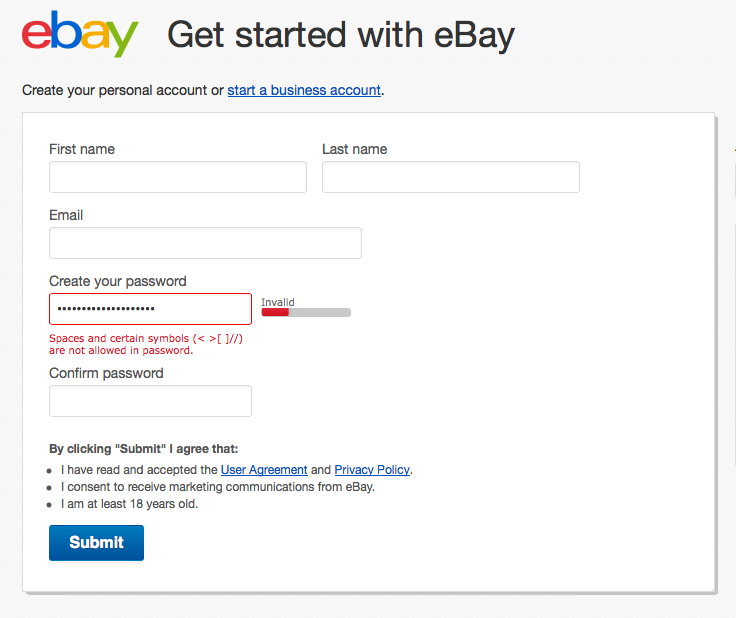Click the Invalid strength label
Screen dimensions: 736x618
[278, 302]
